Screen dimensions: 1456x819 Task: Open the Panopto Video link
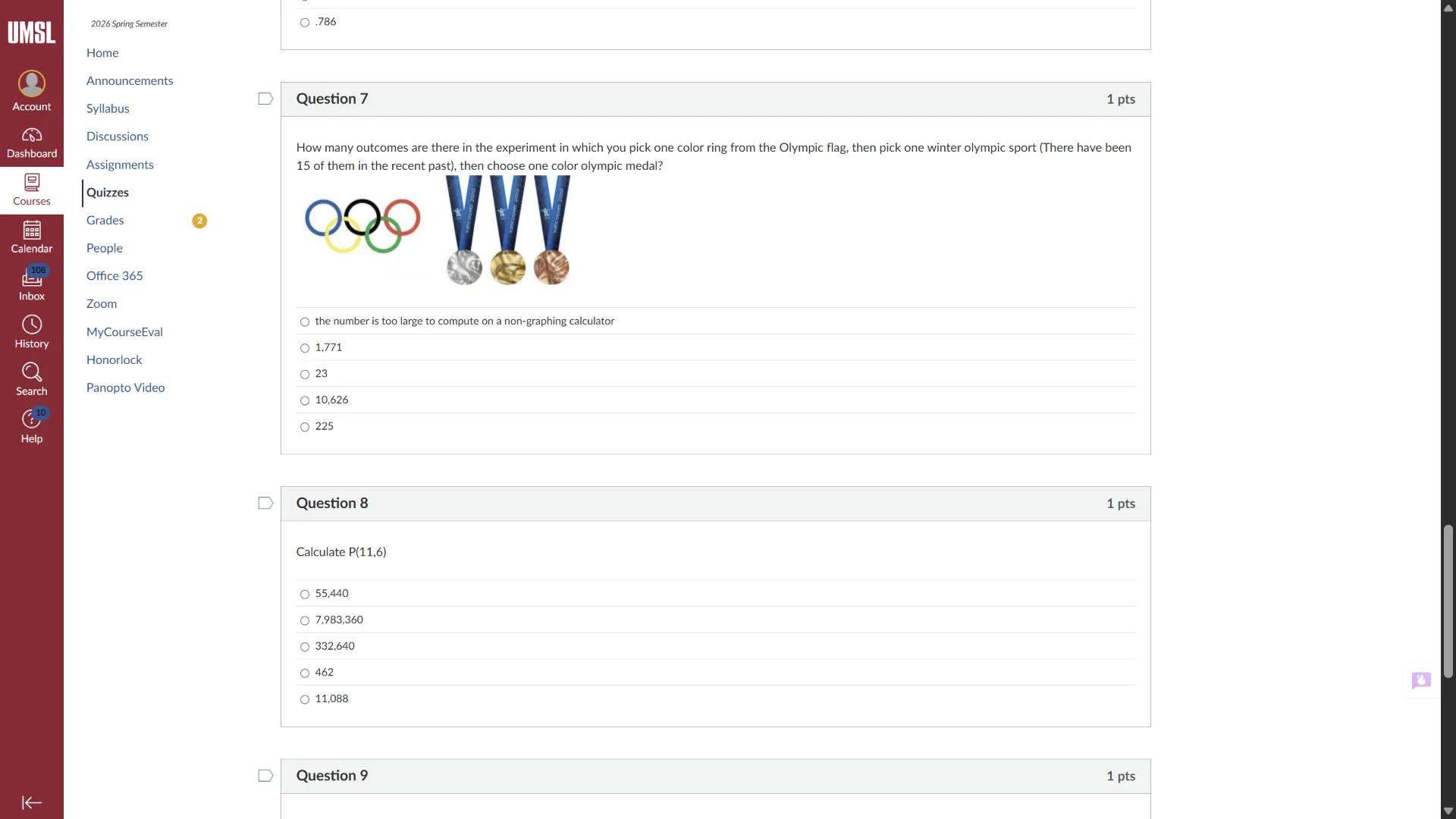point(126,388)
